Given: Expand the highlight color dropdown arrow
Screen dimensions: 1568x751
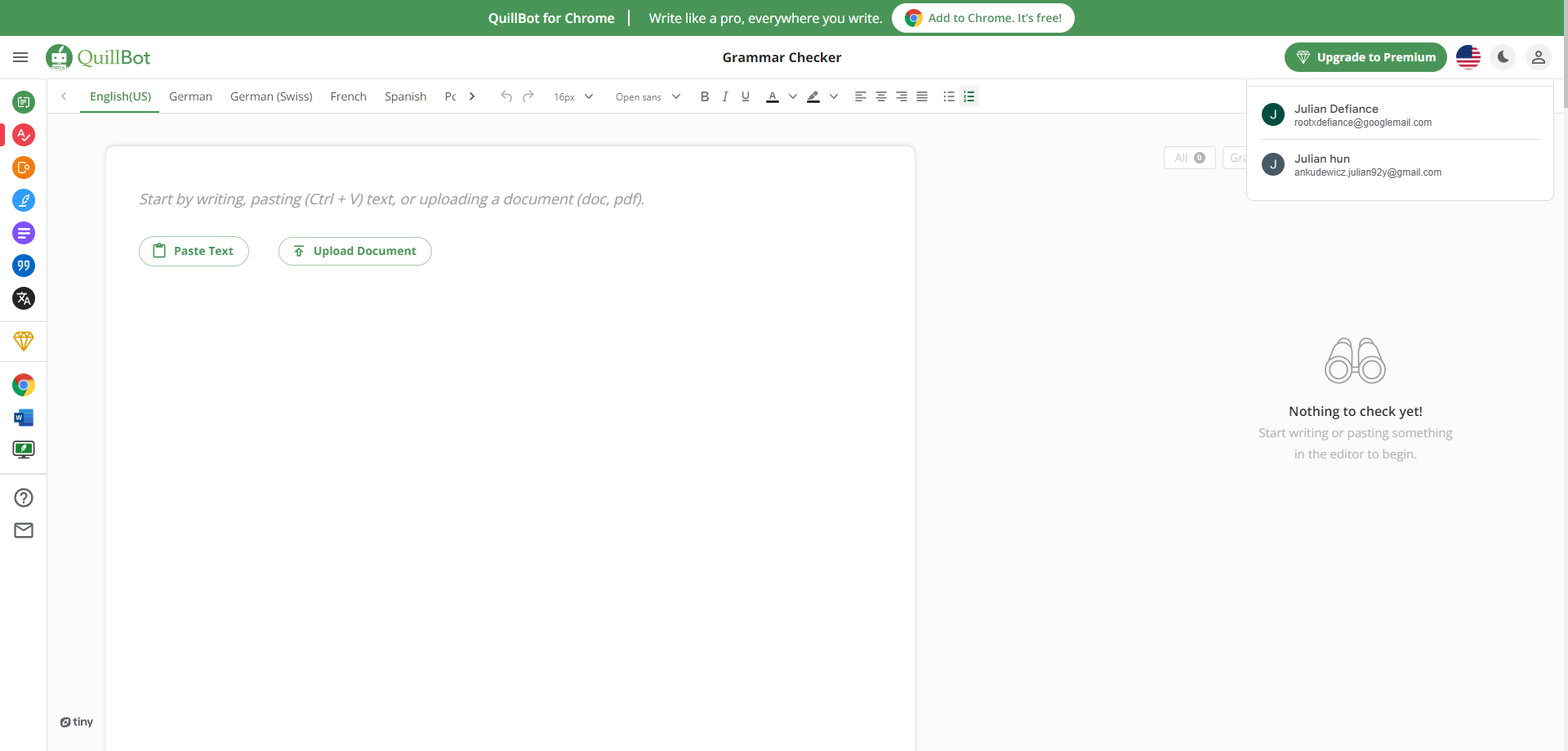Looking at the screenshot, I should pos(834,96).
